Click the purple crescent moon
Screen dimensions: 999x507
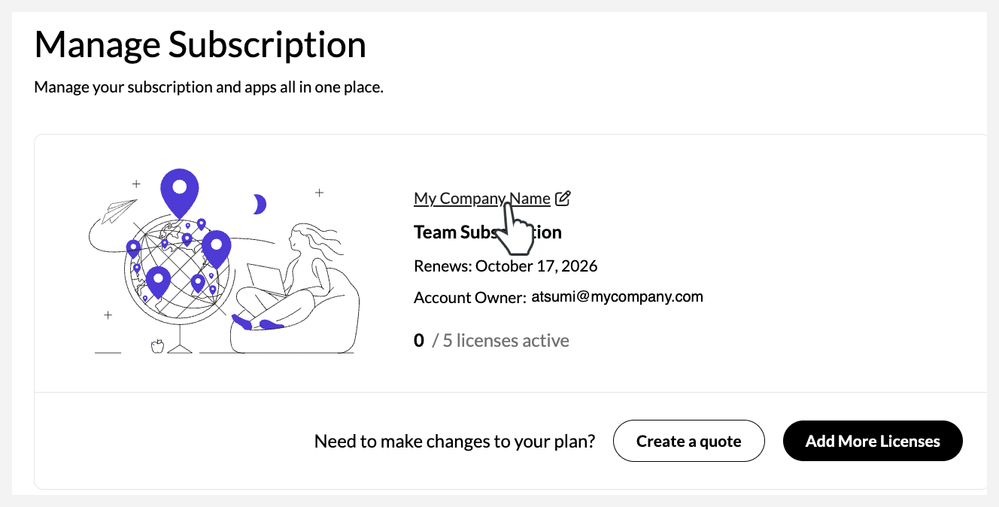(260, 204)
